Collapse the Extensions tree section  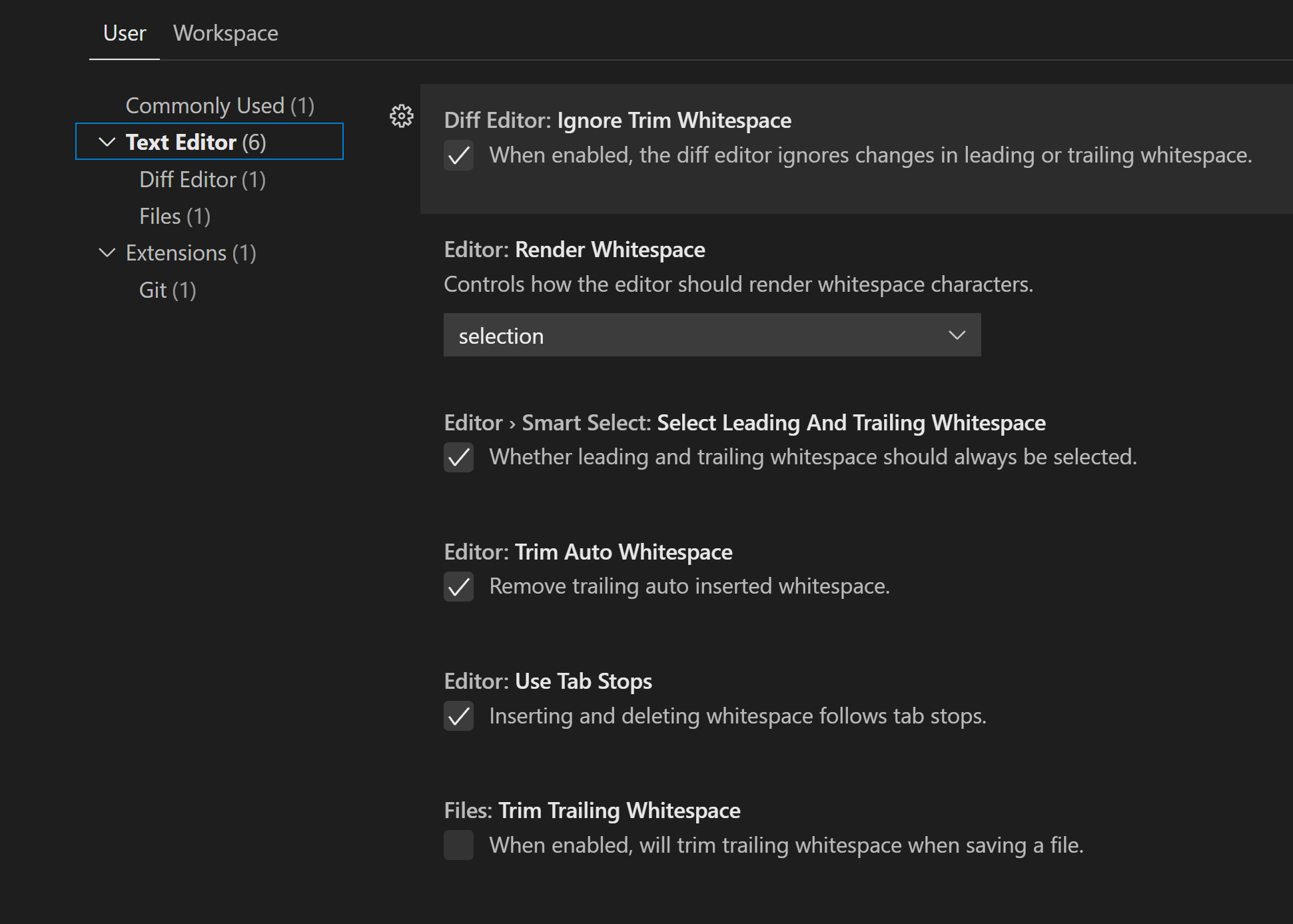[107, 252]
